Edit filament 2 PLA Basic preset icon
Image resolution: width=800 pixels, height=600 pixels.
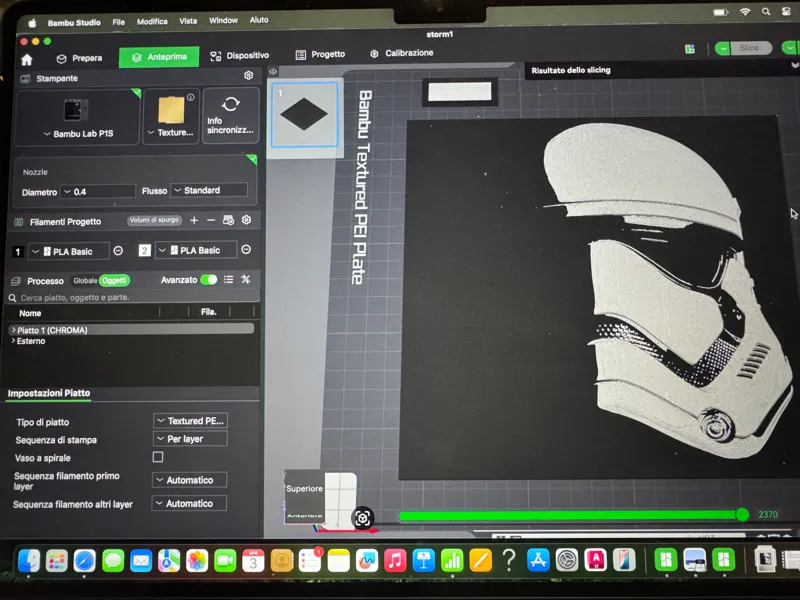(246, 249)
